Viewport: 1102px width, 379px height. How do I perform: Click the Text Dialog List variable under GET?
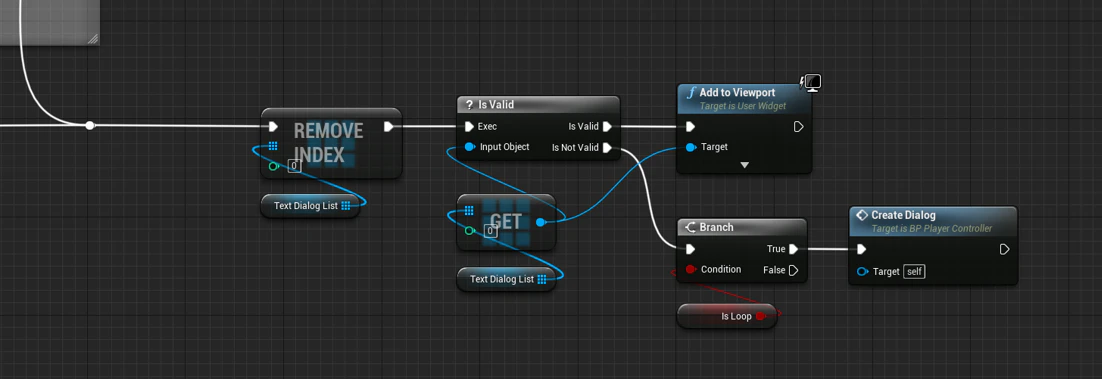point(506,279)
